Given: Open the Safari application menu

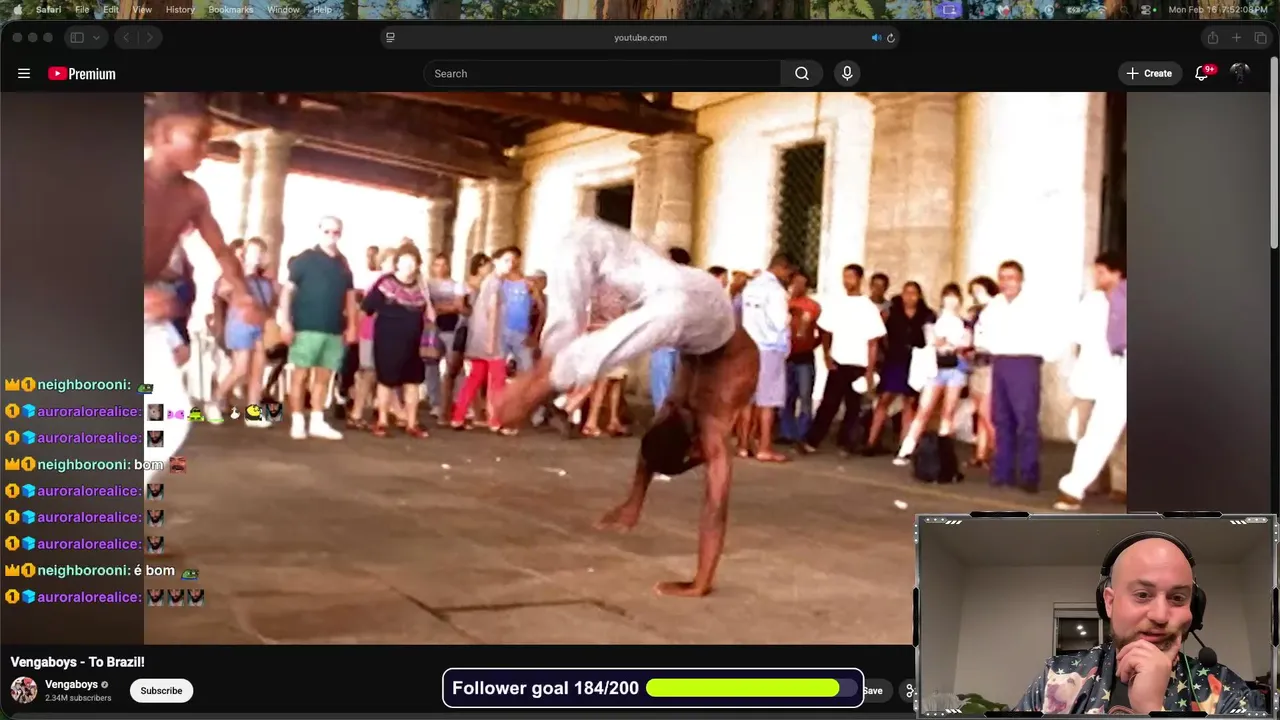Looking at the screenshot, I should [x=48, y=9].
